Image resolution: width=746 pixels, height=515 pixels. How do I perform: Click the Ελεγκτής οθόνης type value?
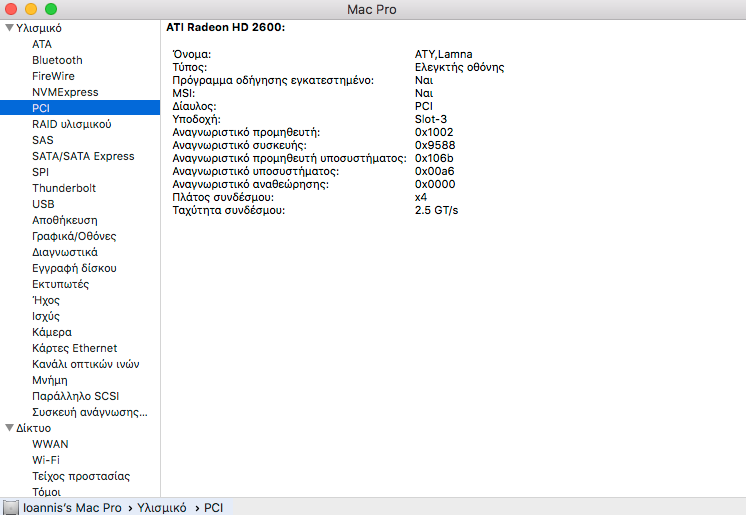click(x=460, y=67)
